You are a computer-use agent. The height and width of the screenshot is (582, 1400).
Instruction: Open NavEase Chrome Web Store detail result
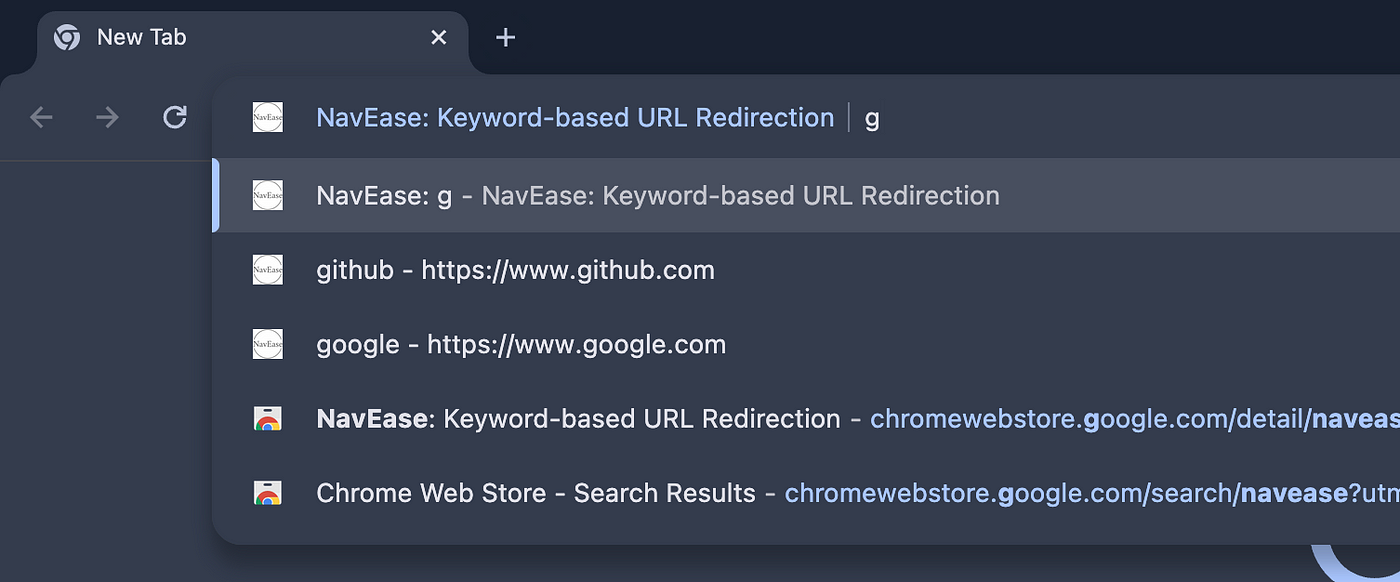[807, 419]
